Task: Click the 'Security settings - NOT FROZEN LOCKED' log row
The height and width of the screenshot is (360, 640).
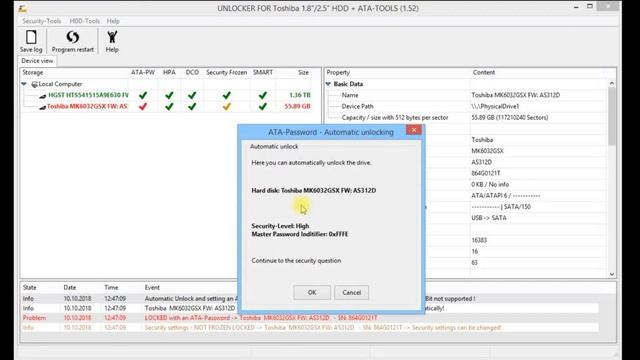Action: 310,327
